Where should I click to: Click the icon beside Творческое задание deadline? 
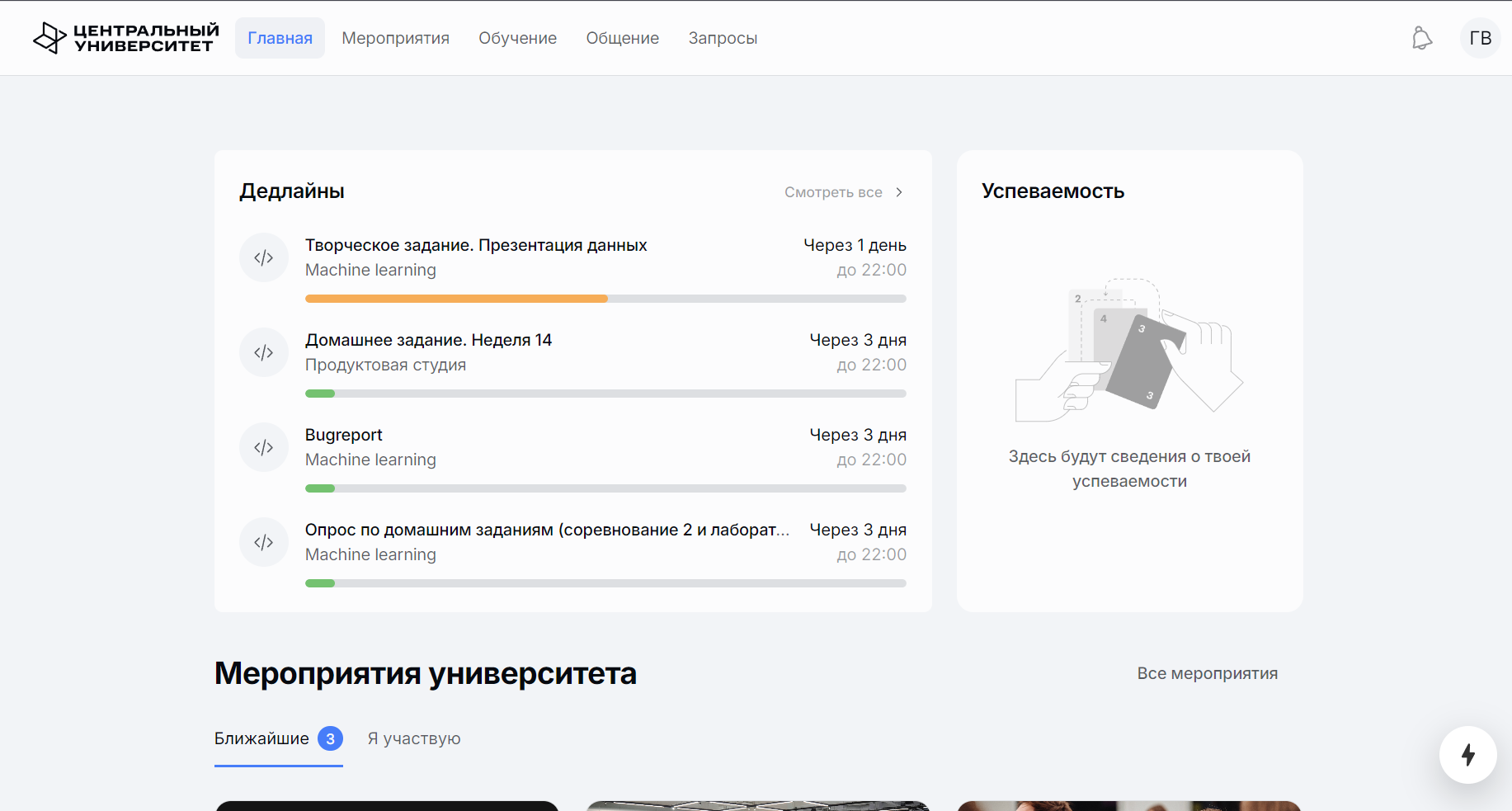[x=264, y=257]
